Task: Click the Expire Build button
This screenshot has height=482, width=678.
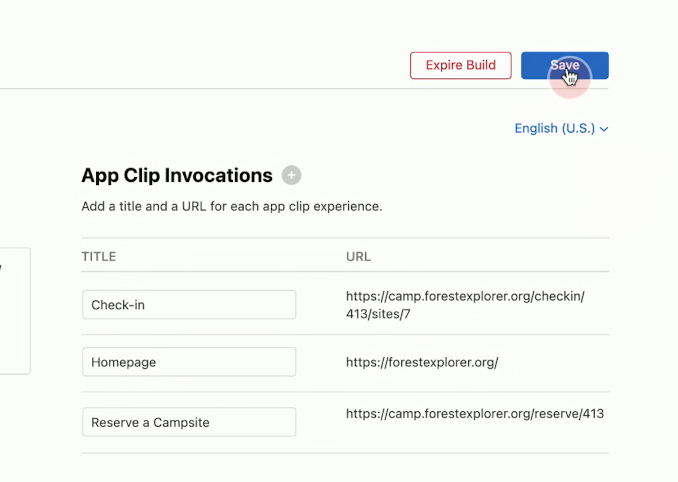Action: click(x=461, y=65)
